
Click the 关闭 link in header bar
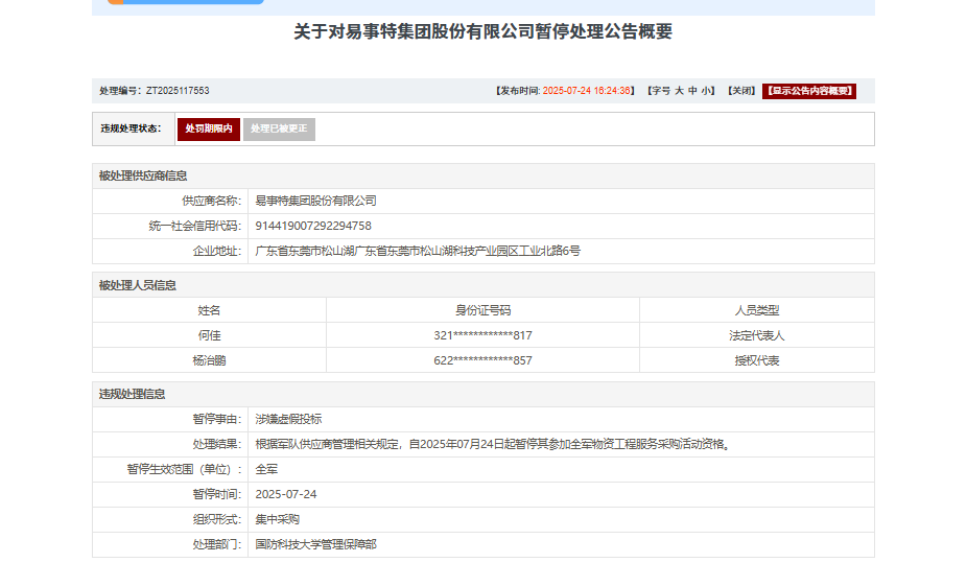[x=741, y=91]
